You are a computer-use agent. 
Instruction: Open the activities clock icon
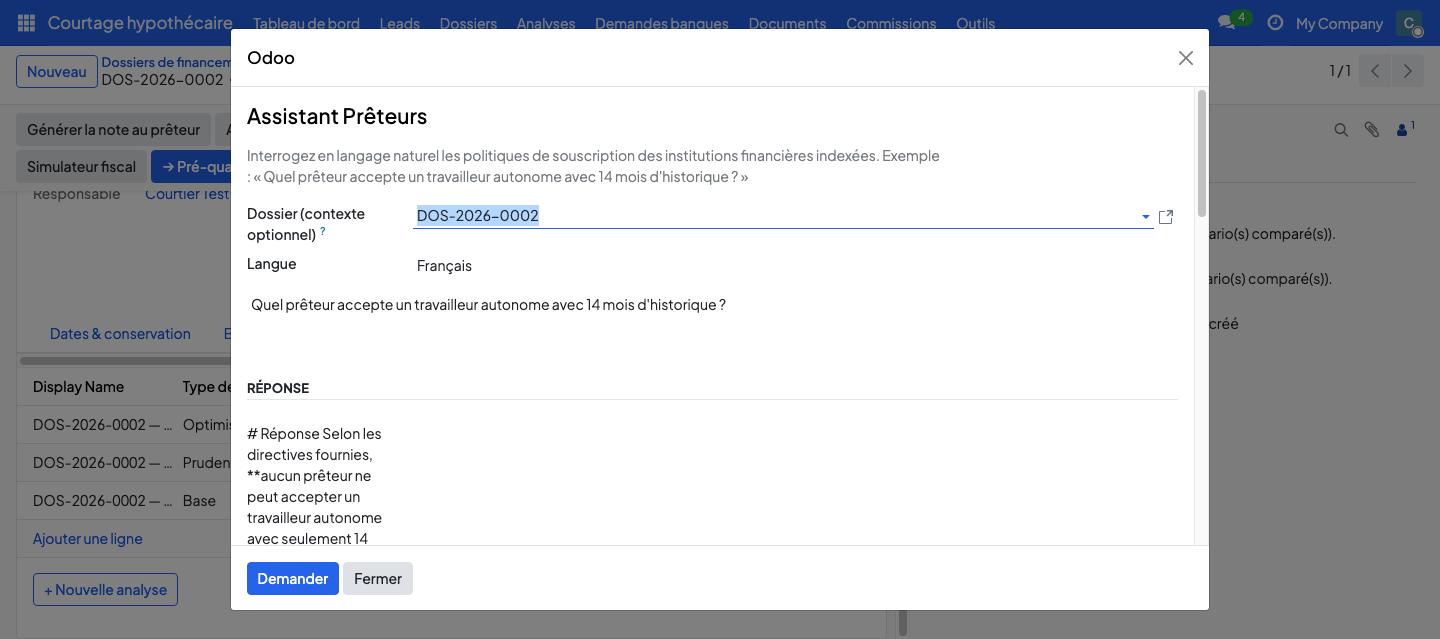(1275, 22)
